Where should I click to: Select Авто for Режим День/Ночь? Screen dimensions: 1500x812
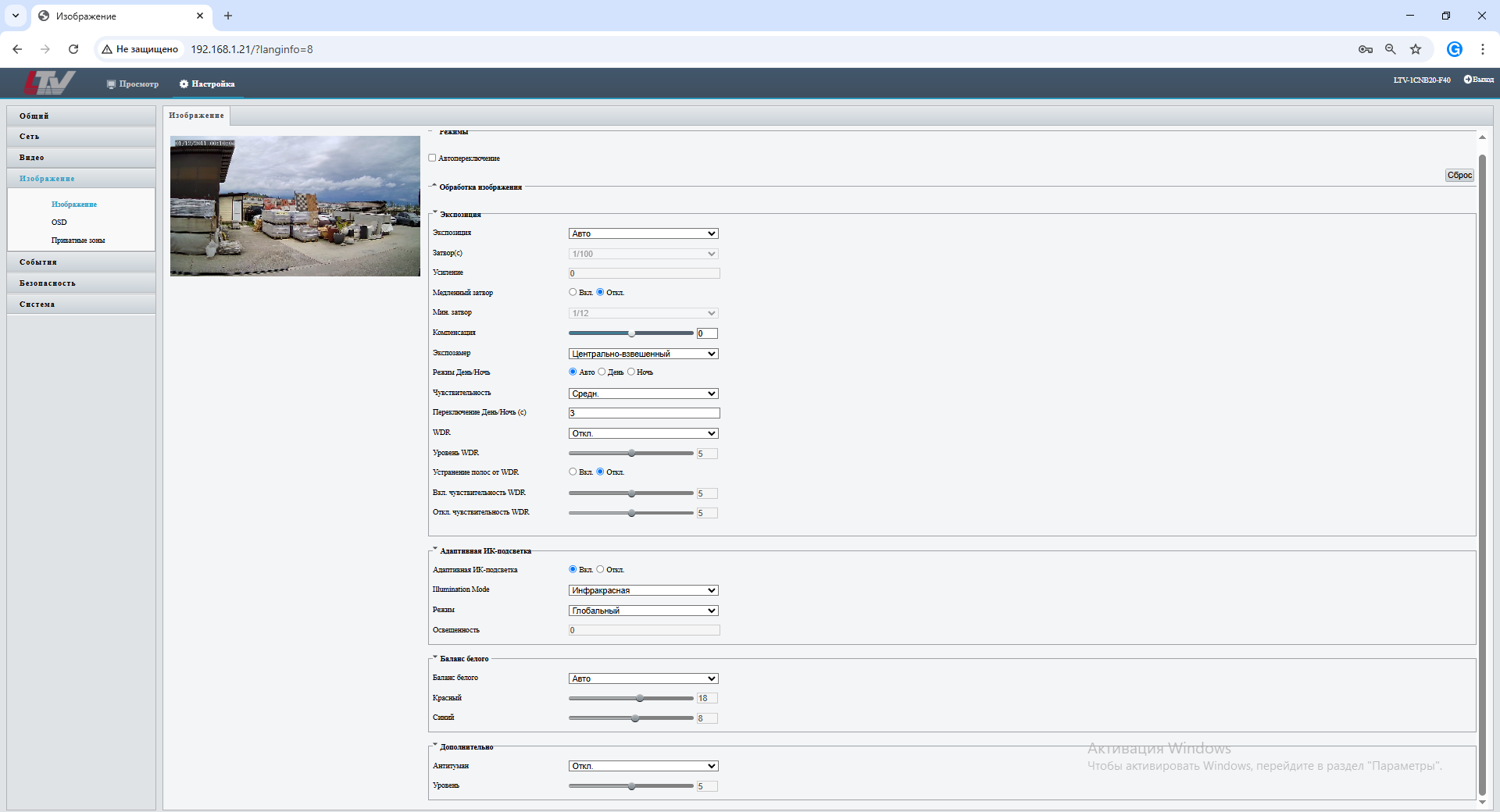click(573, 372)
